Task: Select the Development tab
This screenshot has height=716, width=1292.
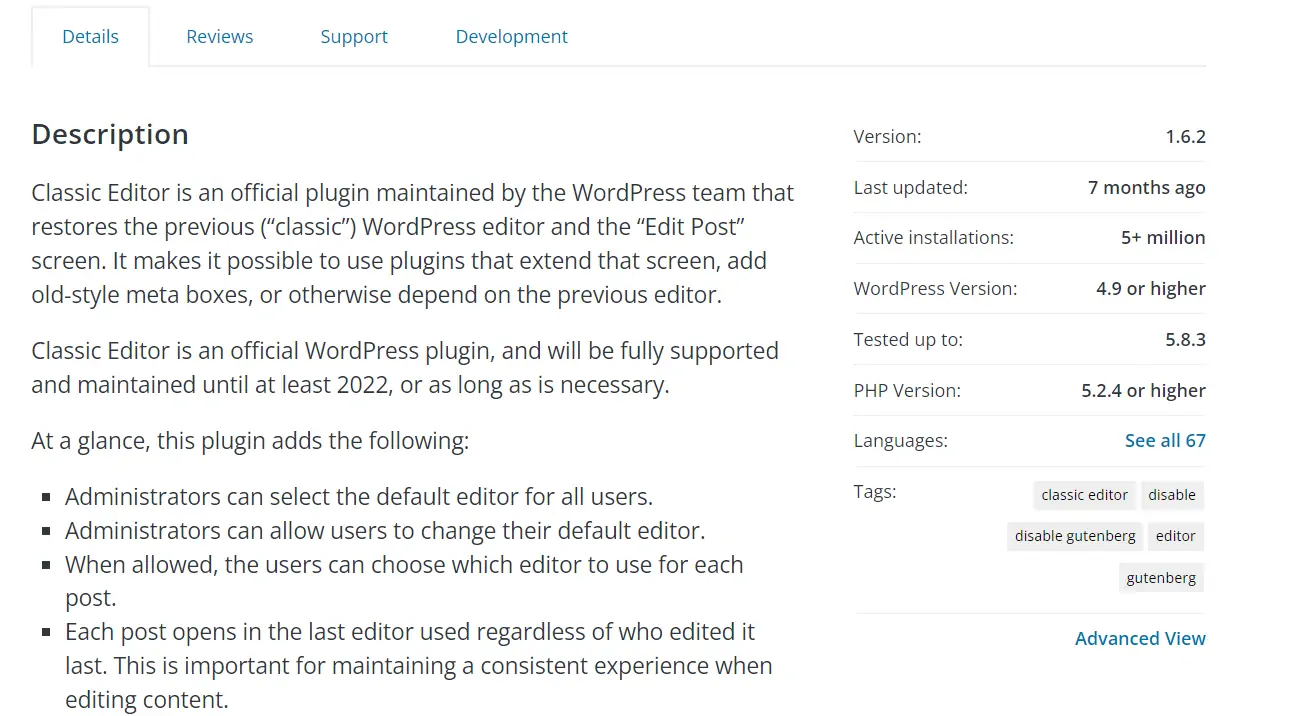Action: (x=511, y=37)
